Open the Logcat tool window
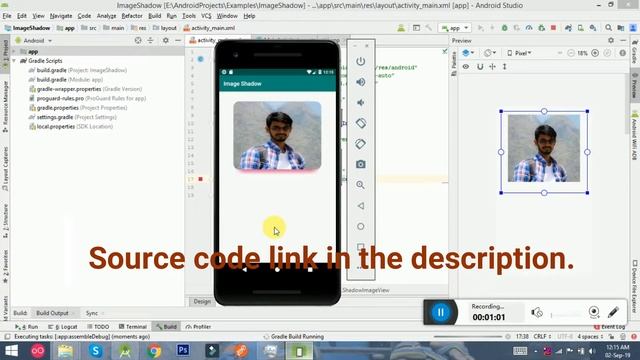The image size is (640, 360). tap(63, 327)
